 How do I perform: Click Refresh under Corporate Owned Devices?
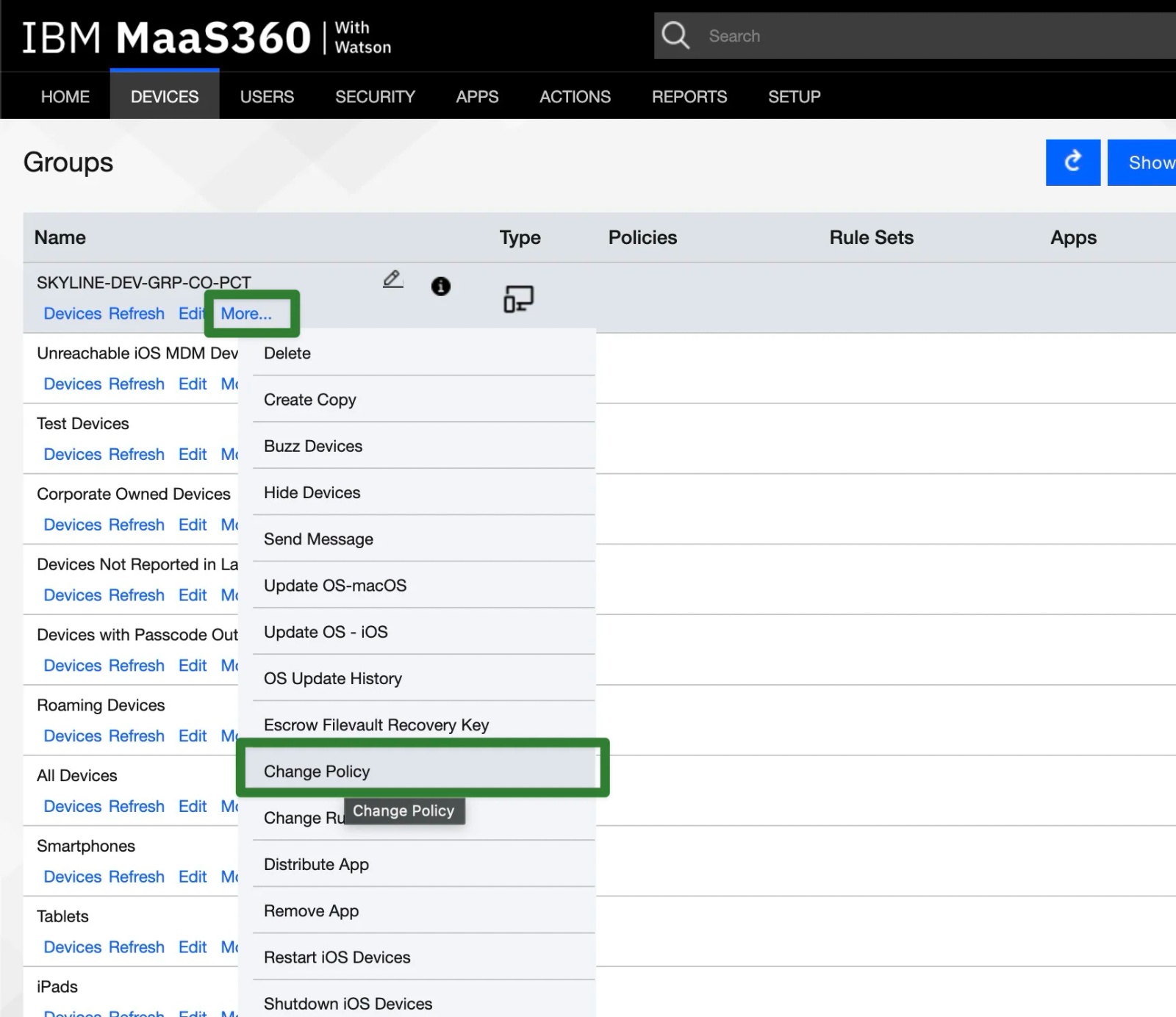137,525
